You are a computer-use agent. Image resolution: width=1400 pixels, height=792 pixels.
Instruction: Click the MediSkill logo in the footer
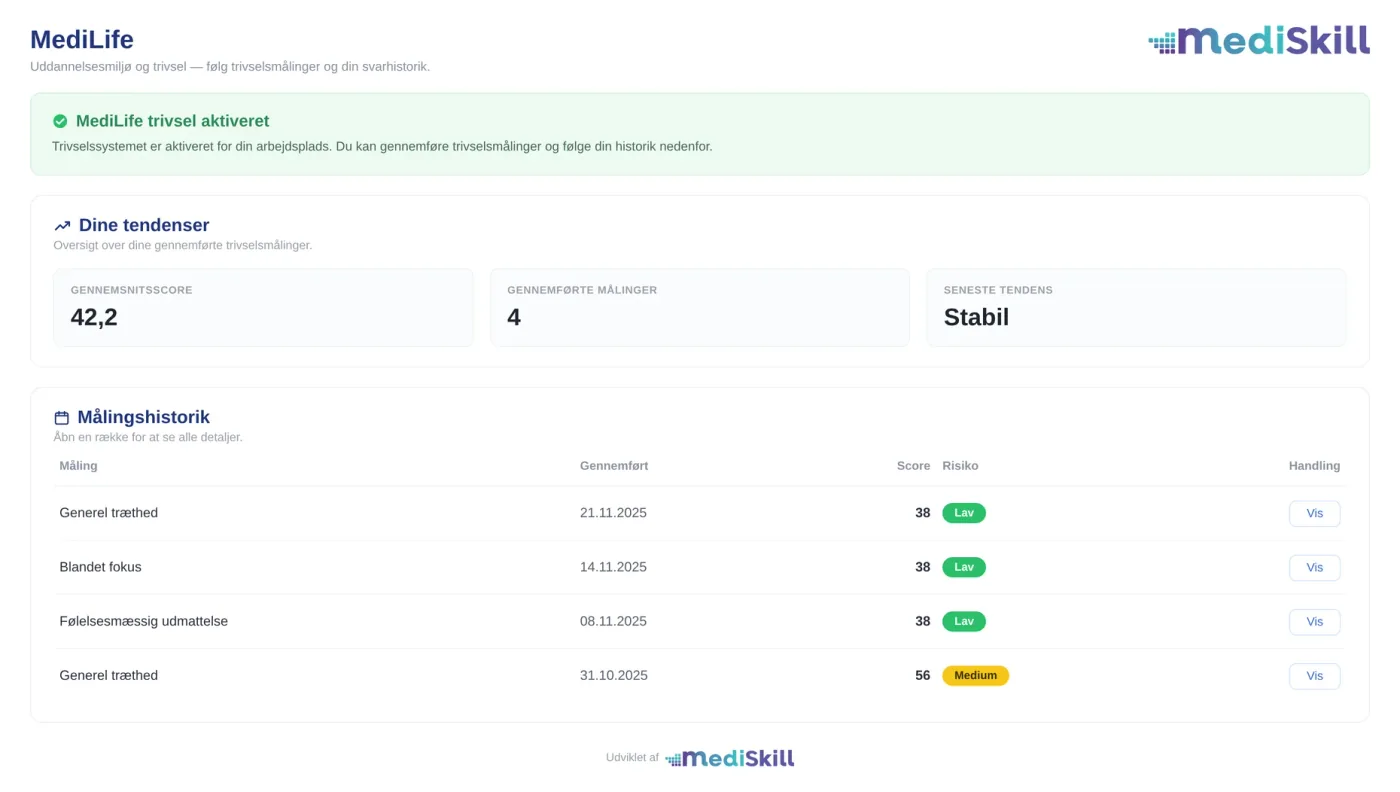[x=730, y=758]
